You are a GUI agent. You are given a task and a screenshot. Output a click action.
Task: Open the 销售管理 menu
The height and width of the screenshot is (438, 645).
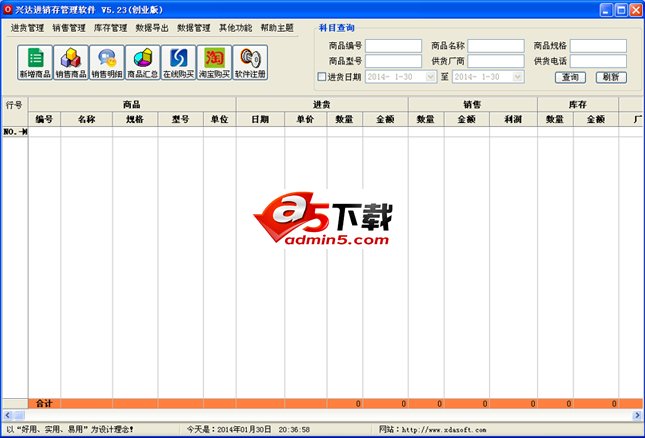pyautogui.click(x=69, y=28)
